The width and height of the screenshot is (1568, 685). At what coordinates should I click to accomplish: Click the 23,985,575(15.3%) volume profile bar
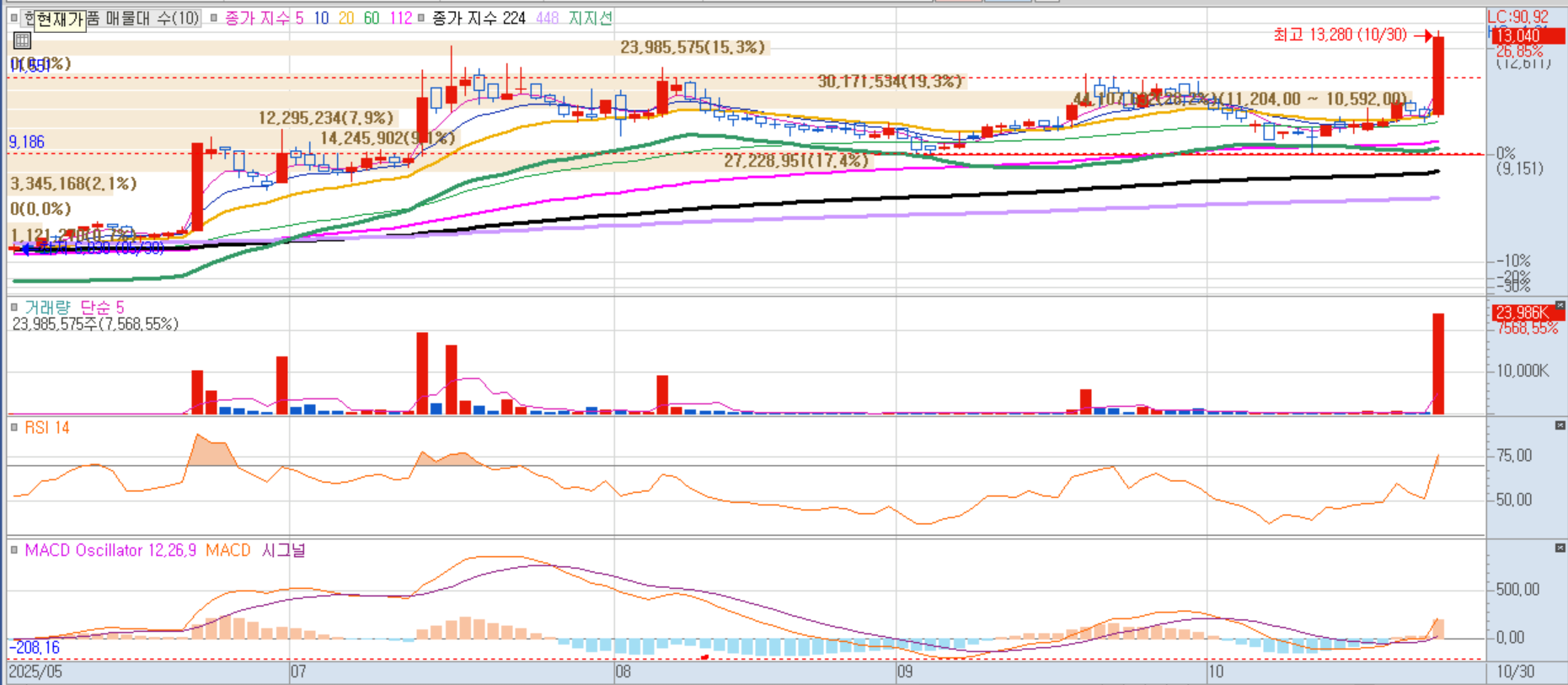pos(388,47)
